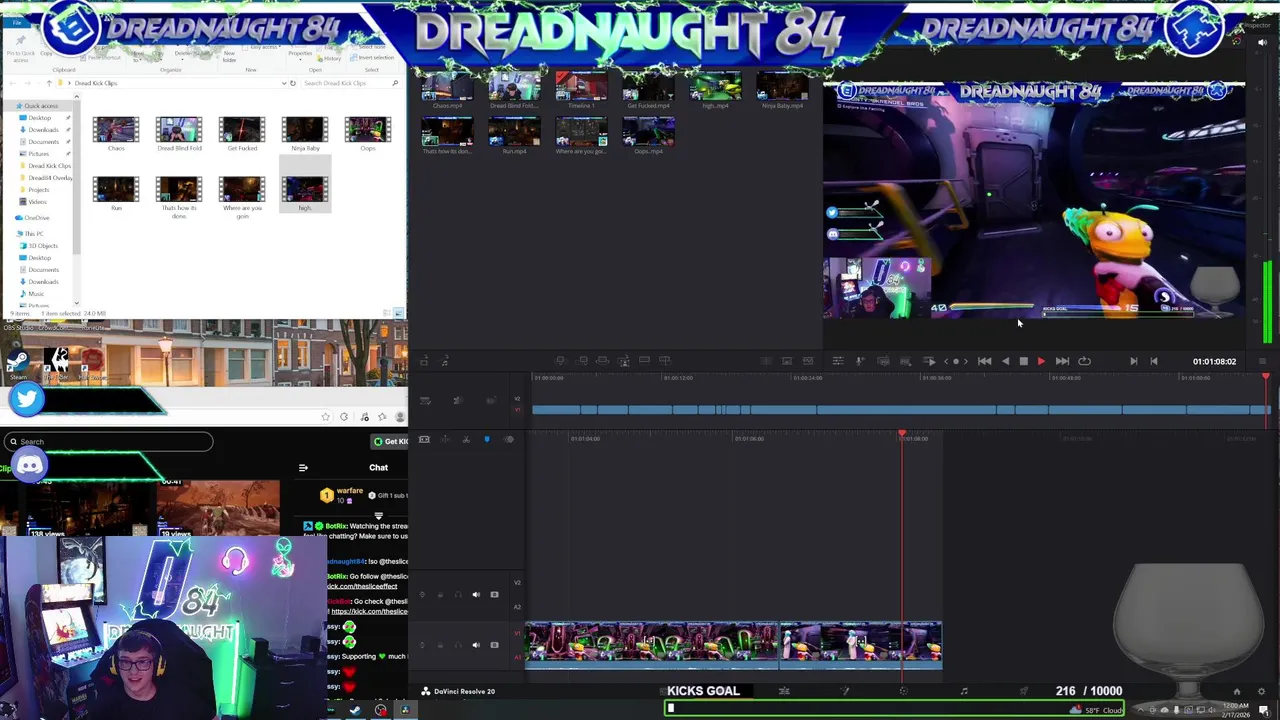Open Dread Kick Clips in Quick access
Viewport: 1280px width, 720px height.
(49, 166)
